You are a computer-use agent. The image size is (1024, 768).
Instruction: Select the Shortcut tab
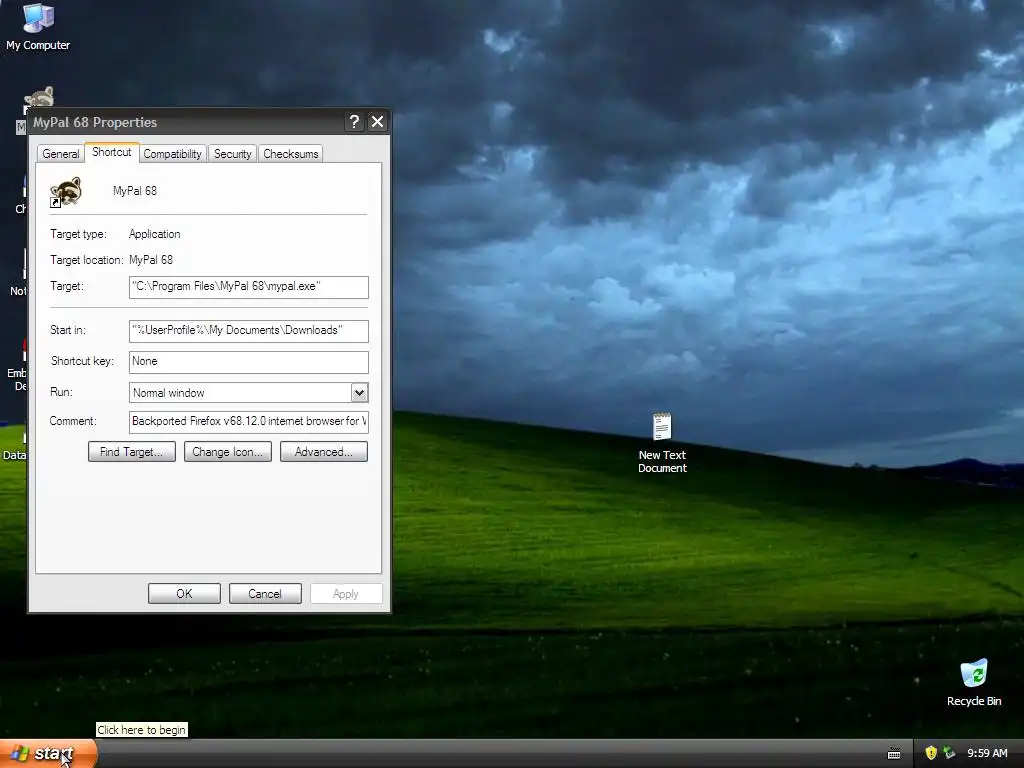112,152
